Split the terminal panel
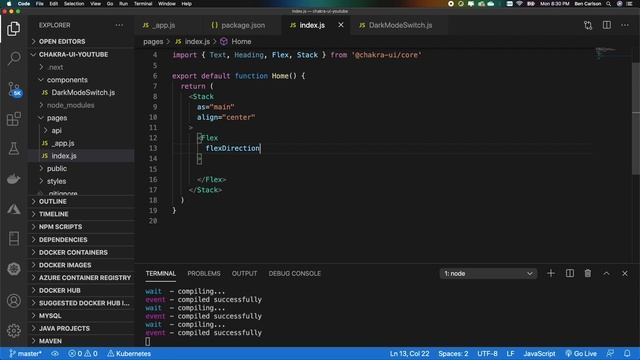640x360 pixels. [x=569, y=273]
